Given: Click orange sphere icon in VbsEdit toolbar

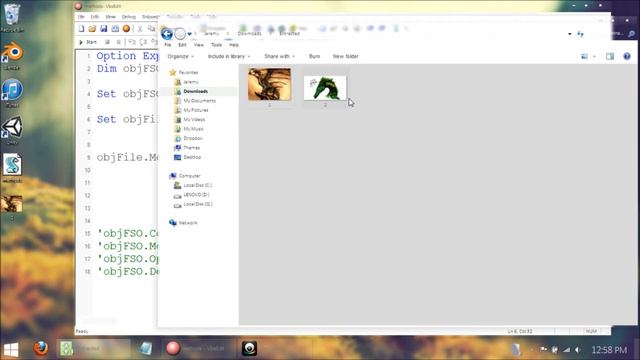Looking at the screenshot, I should (127, 29).
